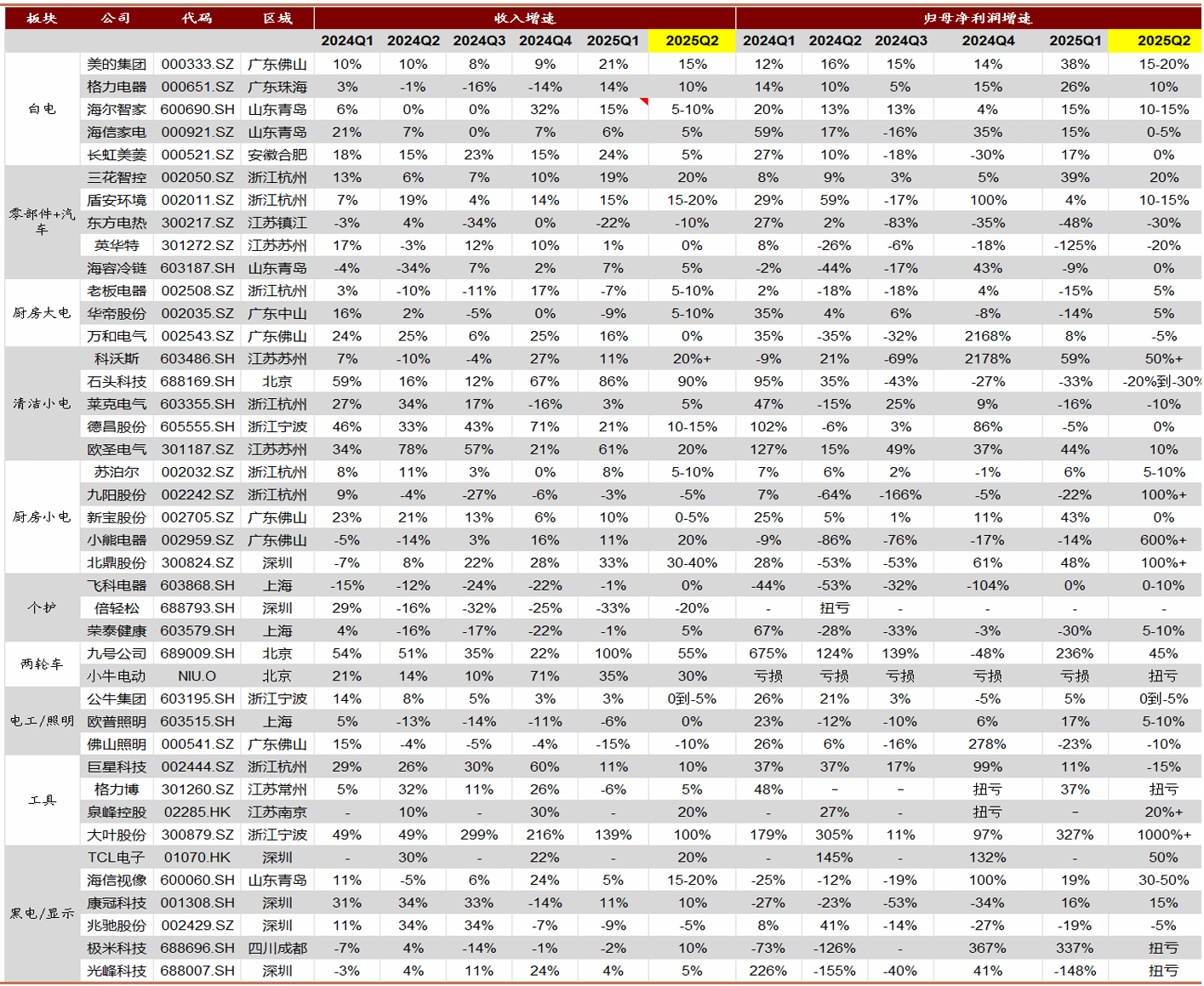Screen dimensions: 1204x986
Task: Click the -166% value in 九阳股份 row
Action: tap(900, 494)
